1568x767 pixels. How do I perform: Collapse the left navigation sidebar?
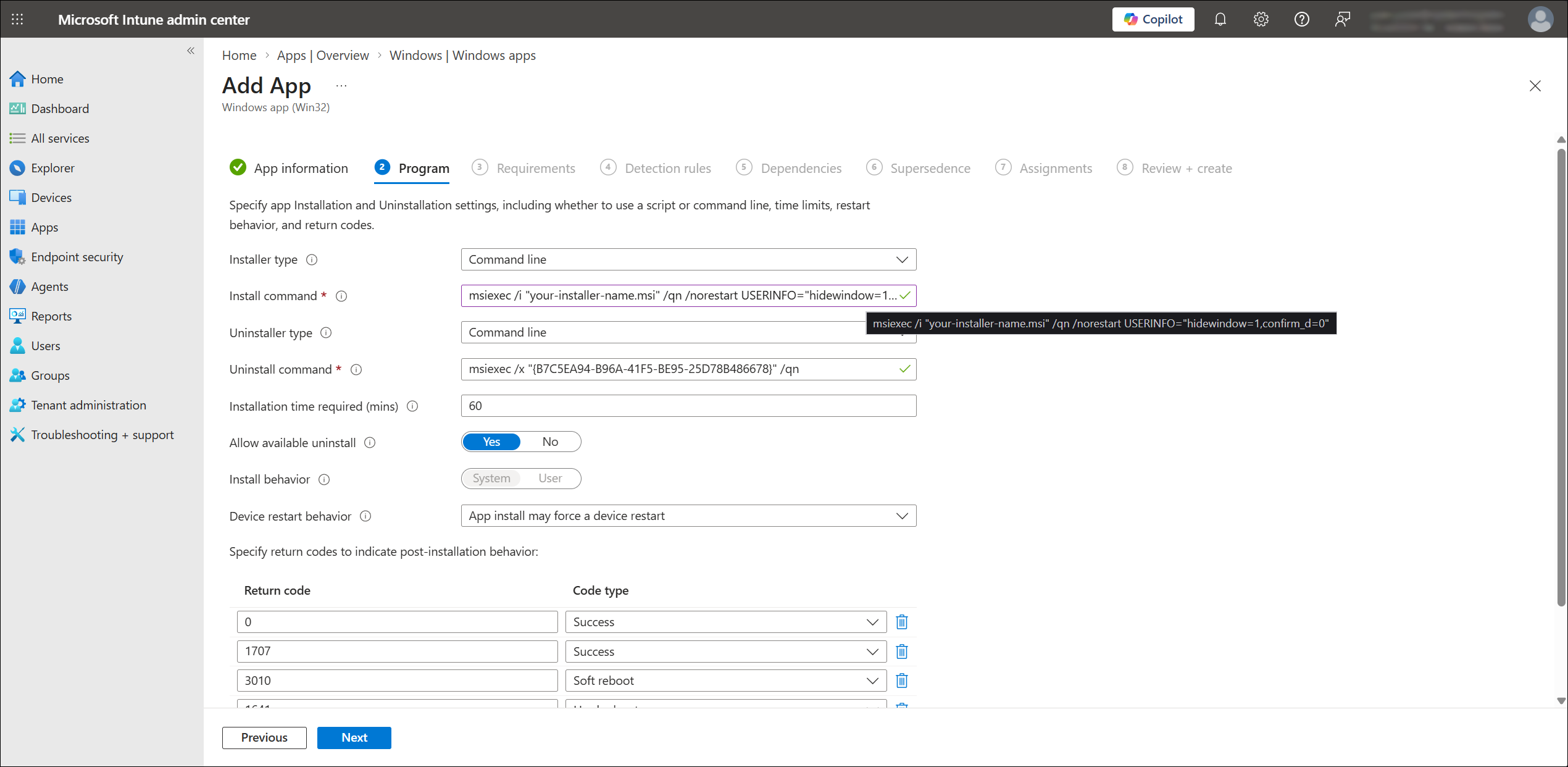coord(191,51)
